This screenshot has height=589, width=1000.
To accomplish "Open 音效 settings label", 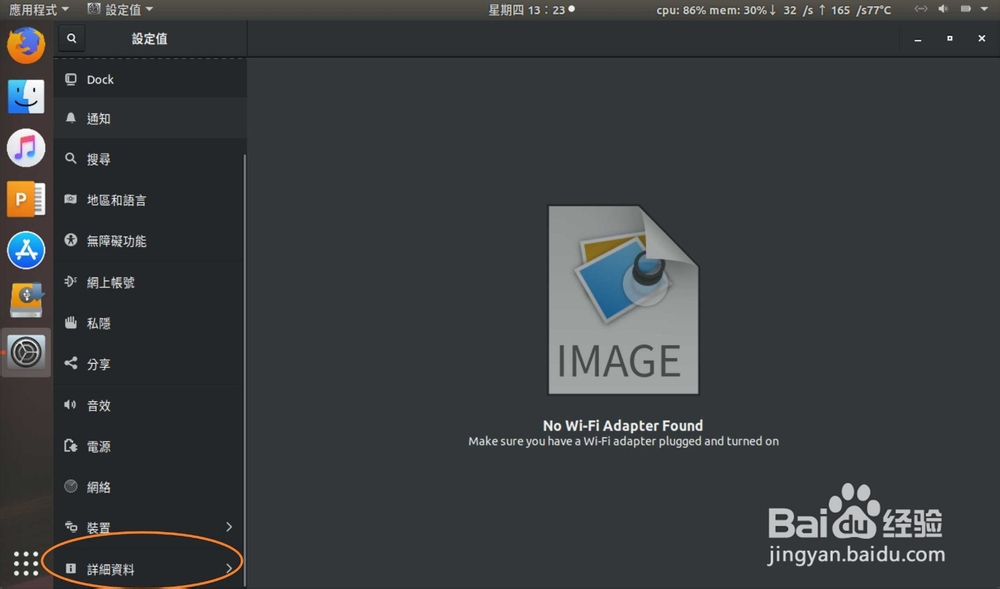I will (x=98, y=405).
